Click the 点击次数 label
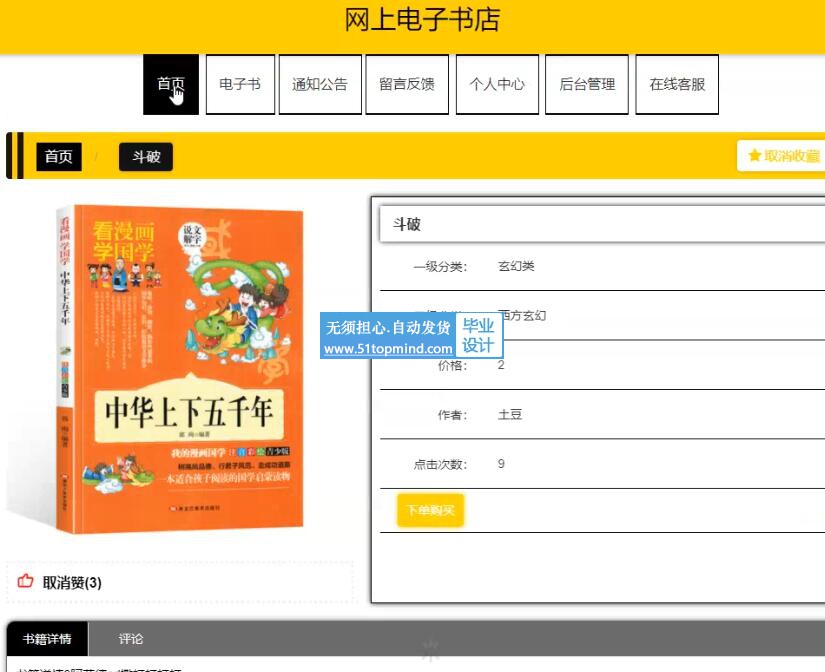Screen dimensions: 825x672 (440, 465)
